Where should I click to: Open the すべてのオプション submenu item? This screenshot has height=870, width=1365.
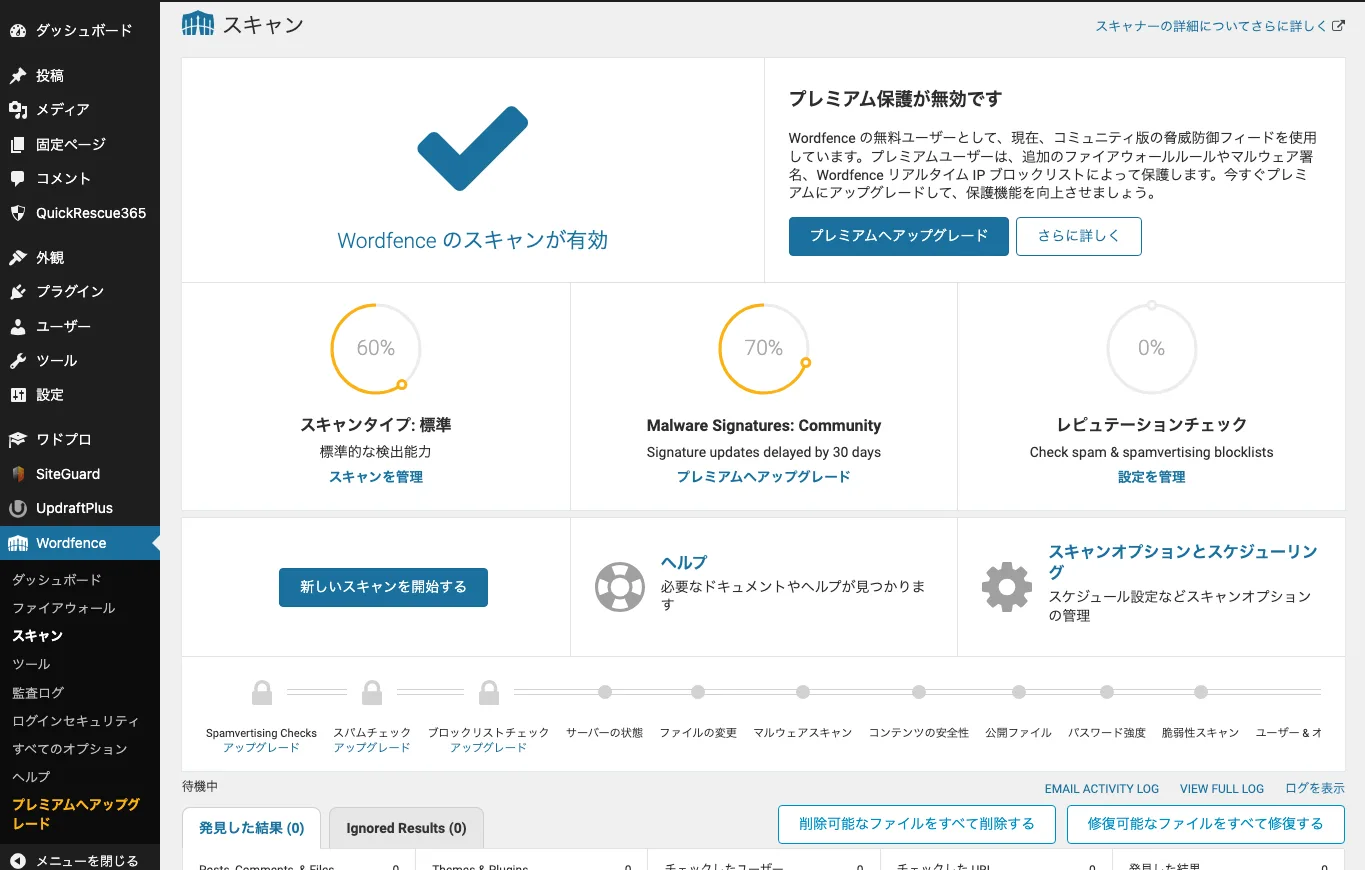[x=70, y=749]
